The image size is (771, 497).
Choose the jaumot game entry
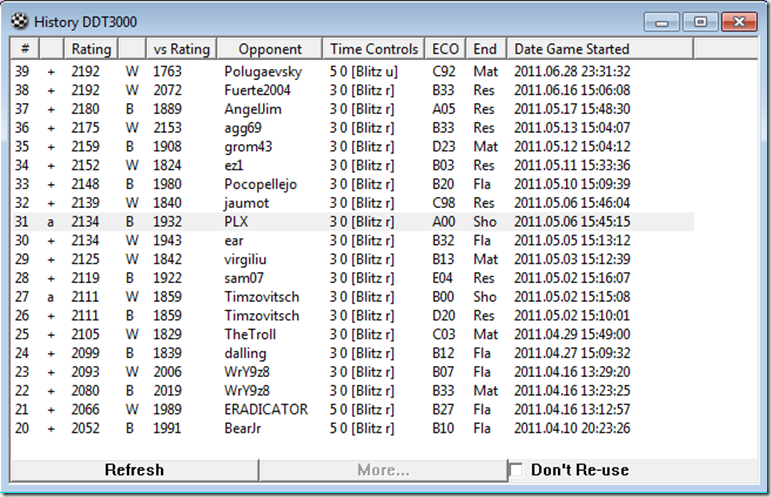click(353, 203)
